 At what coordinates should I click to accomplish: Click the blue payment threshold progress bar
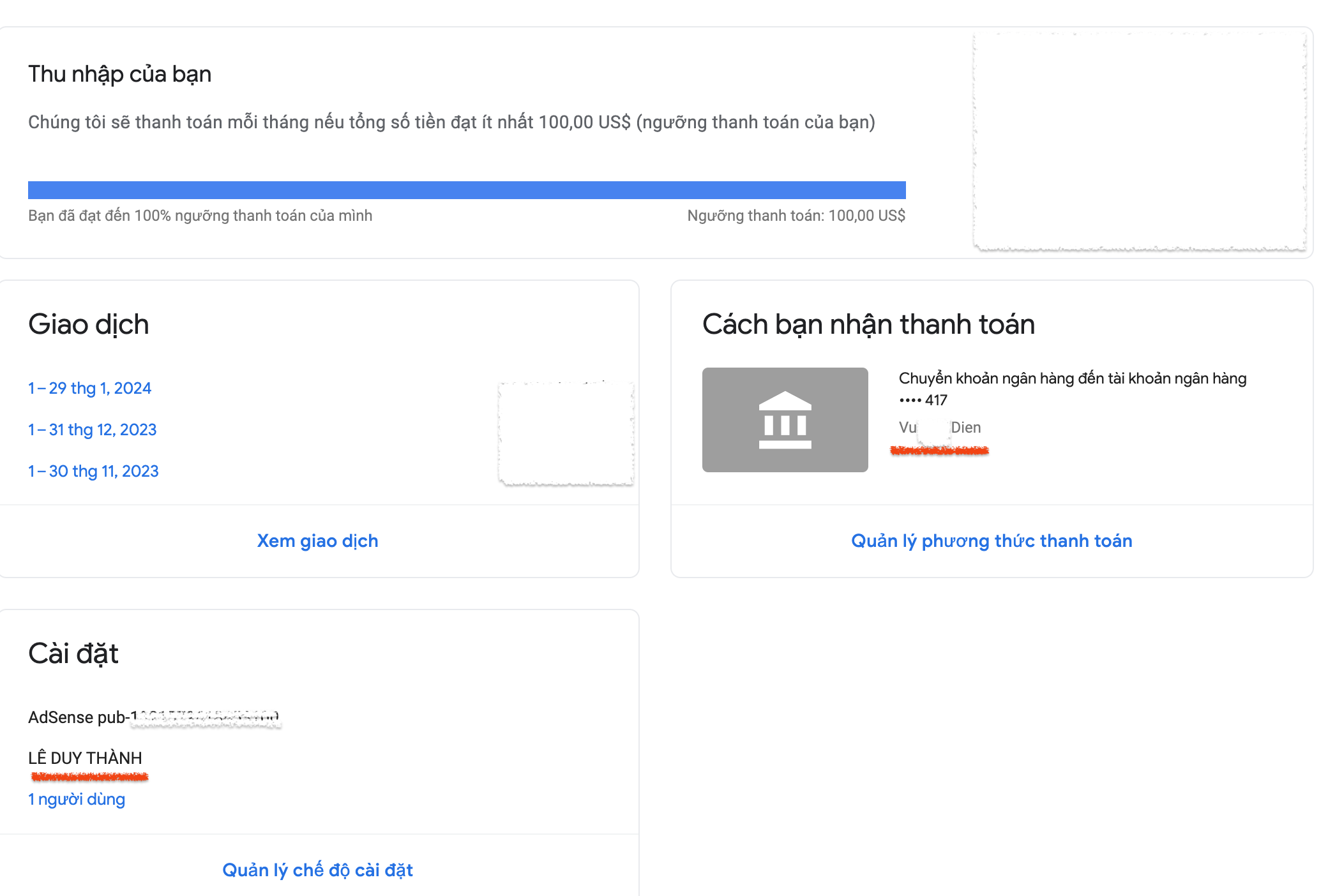tap(467, 190)
